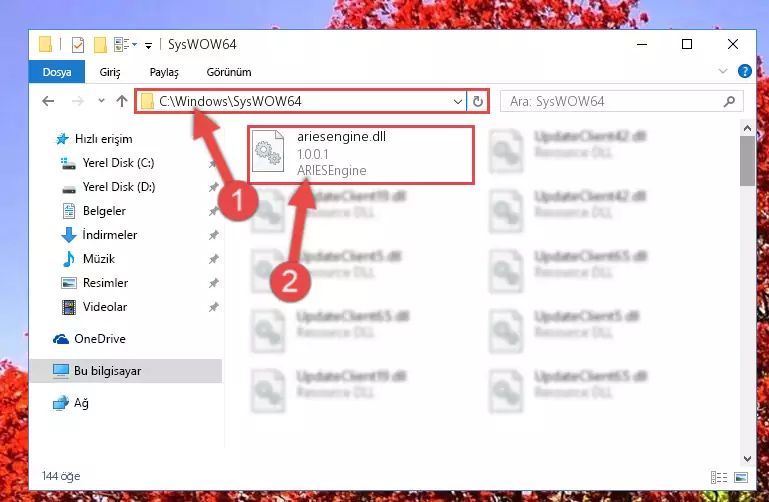
Task: Switch to details view in status bar
Action: 718,477
